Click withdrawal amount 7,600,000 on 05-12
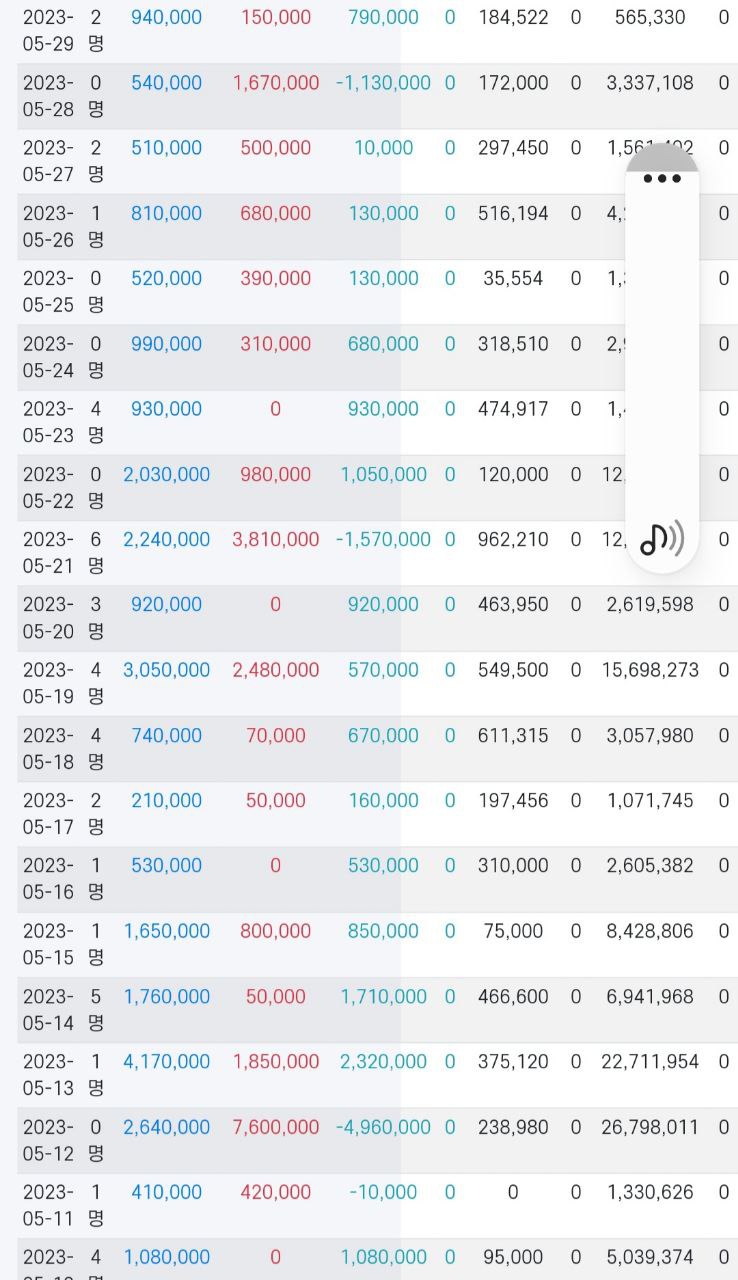 (x=276, y=1127)
